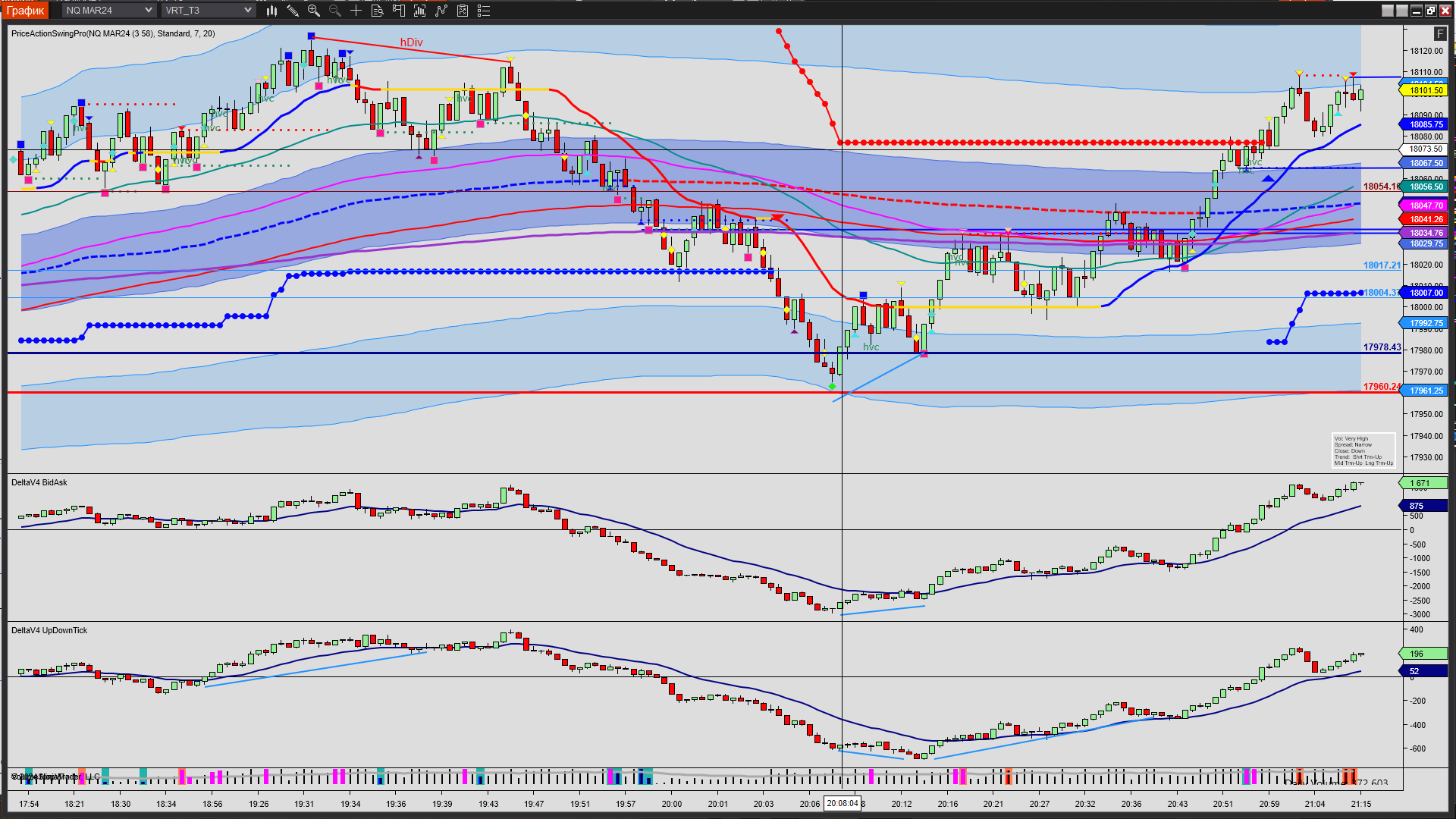Image resolution: width=1456 pixels, height=819 pixels.
Task: Click the 17992.75 price marker
Action: coord(1423,323)
